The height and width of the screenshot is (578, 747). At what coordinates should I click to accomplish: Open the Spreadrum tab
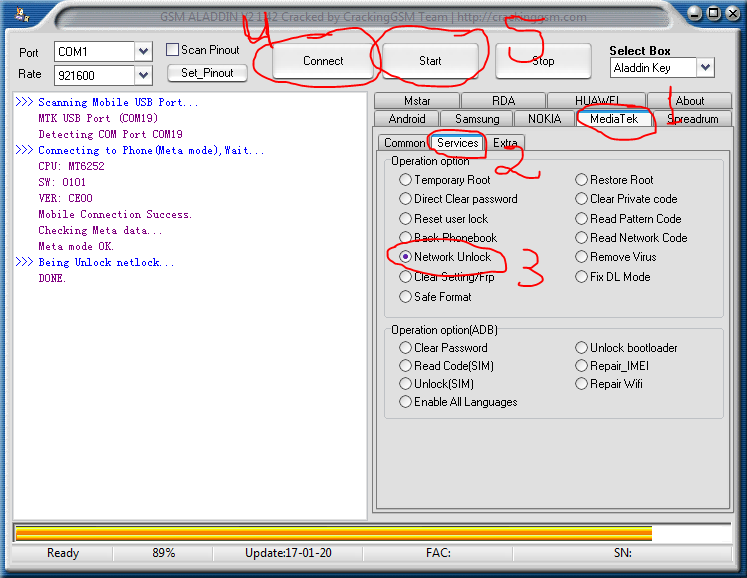(693, 119)
